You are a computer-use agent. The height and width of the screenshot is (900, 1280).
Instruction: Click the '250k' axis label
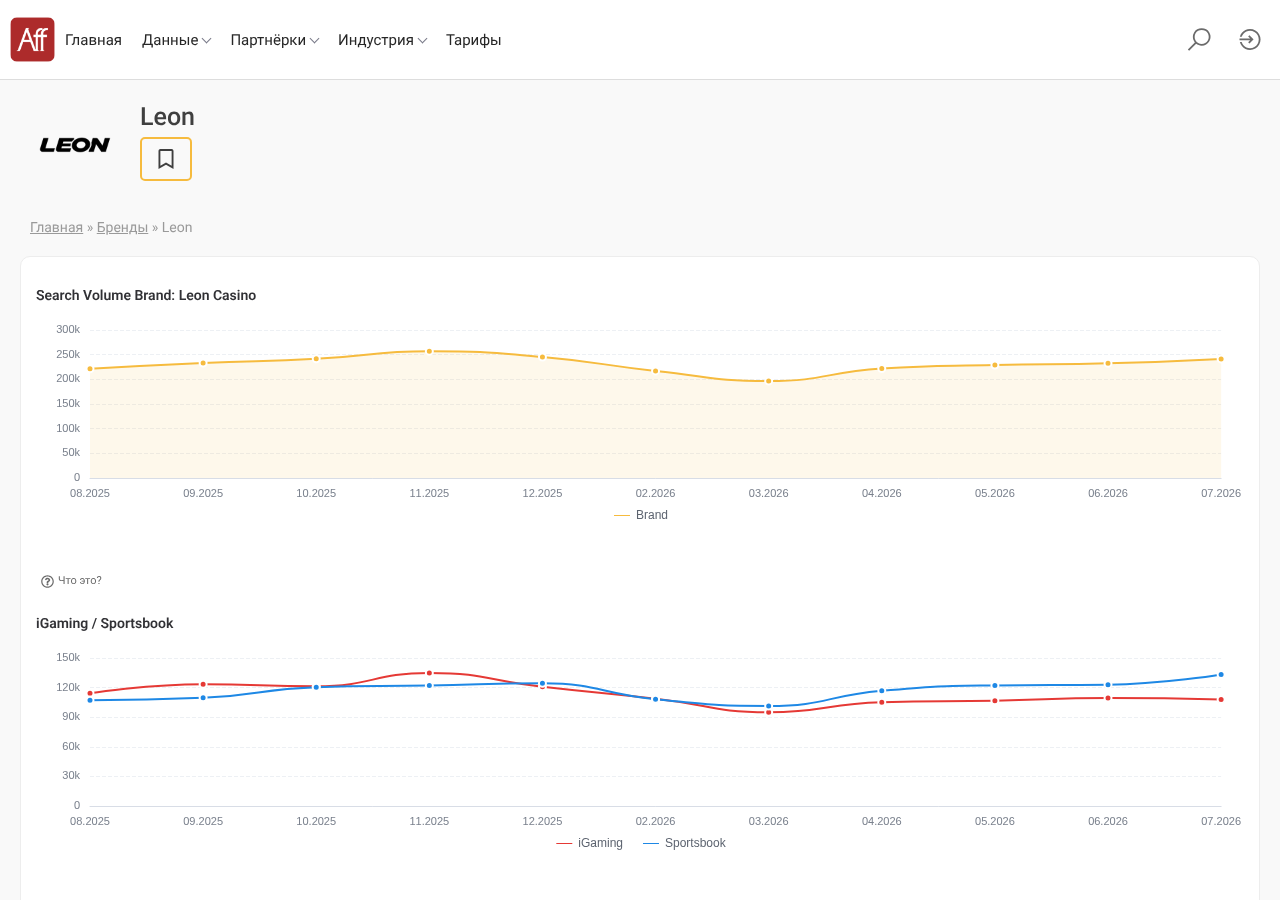[x=68, y=354]
